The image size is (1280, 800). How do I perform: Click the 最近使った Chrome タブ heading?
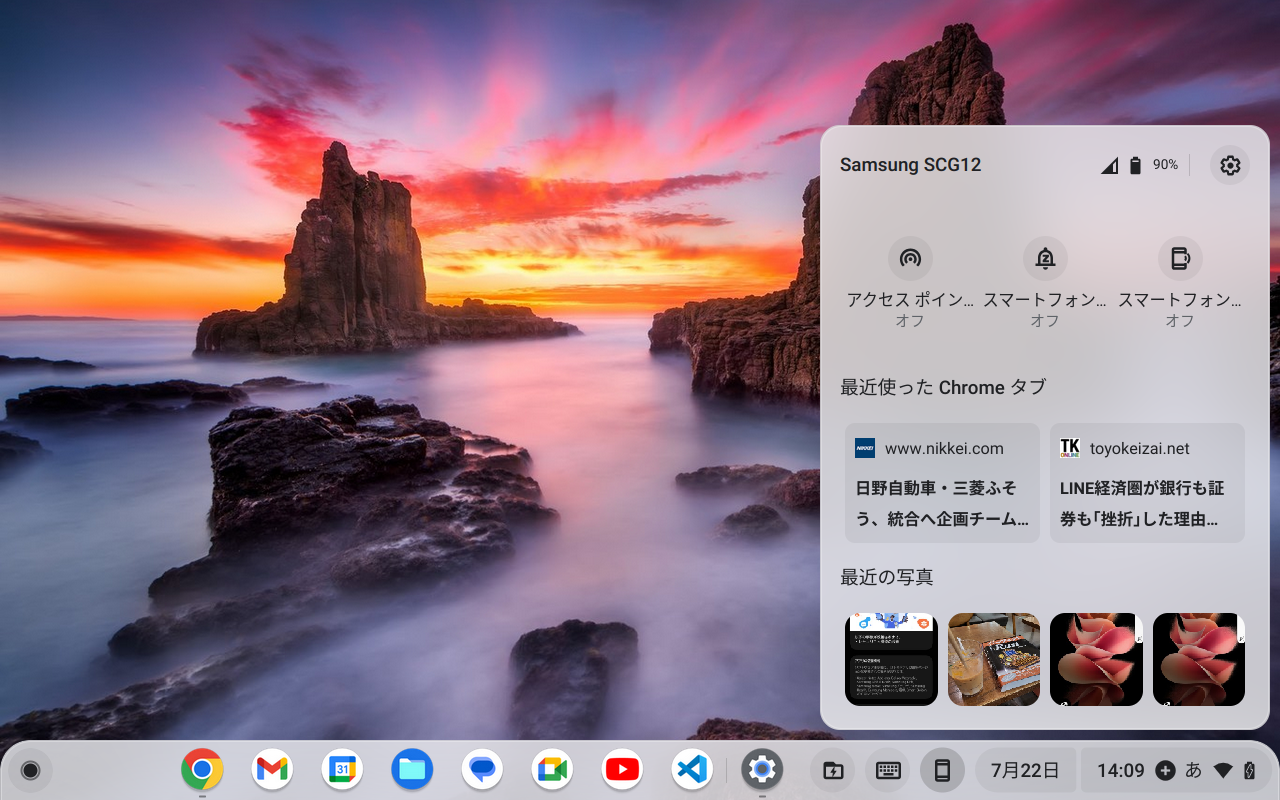(x=943, y=387)
